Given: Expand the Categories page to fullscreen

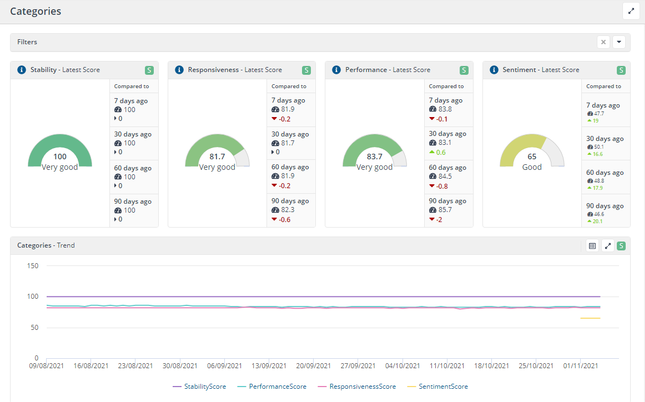Looking at the screenshot, I should (x=630, y=11).
